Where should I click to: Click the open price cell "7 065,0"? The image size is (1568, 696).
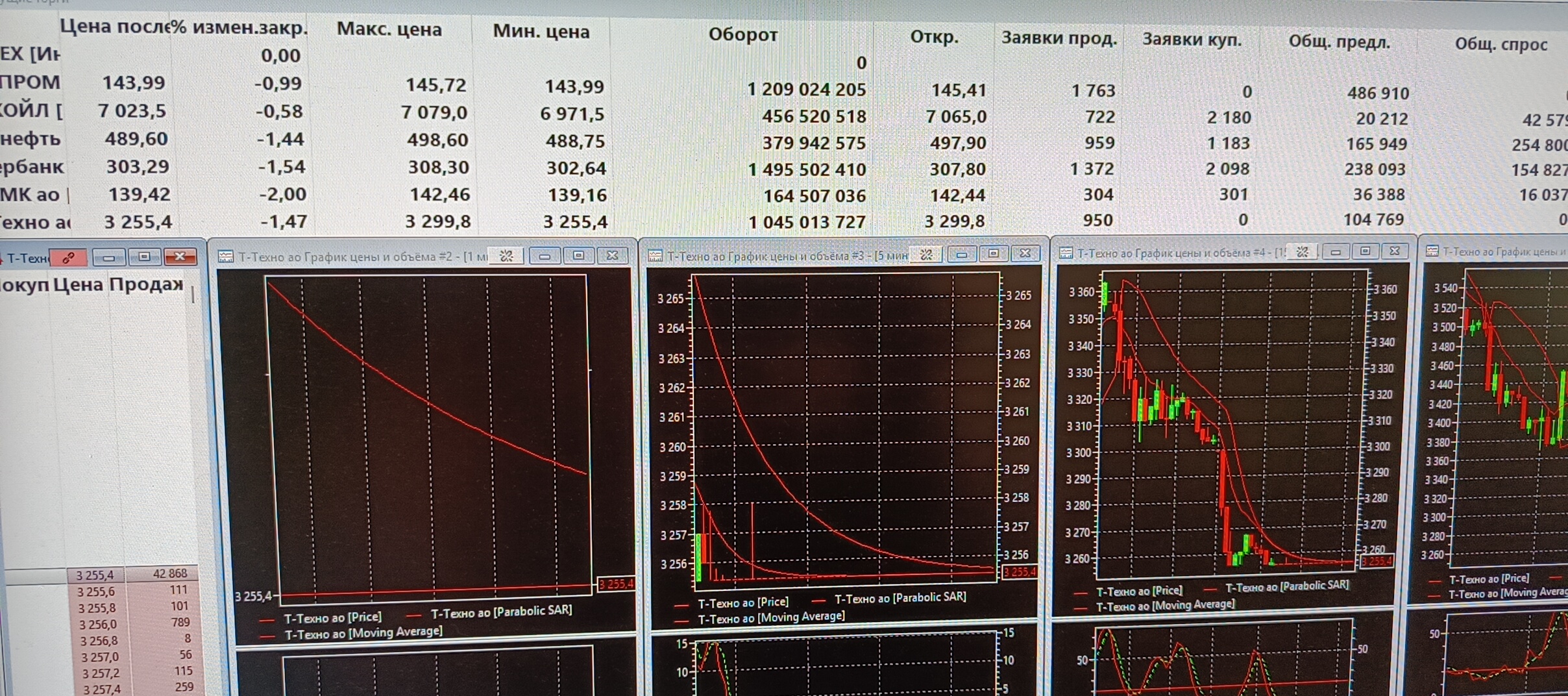956,117
